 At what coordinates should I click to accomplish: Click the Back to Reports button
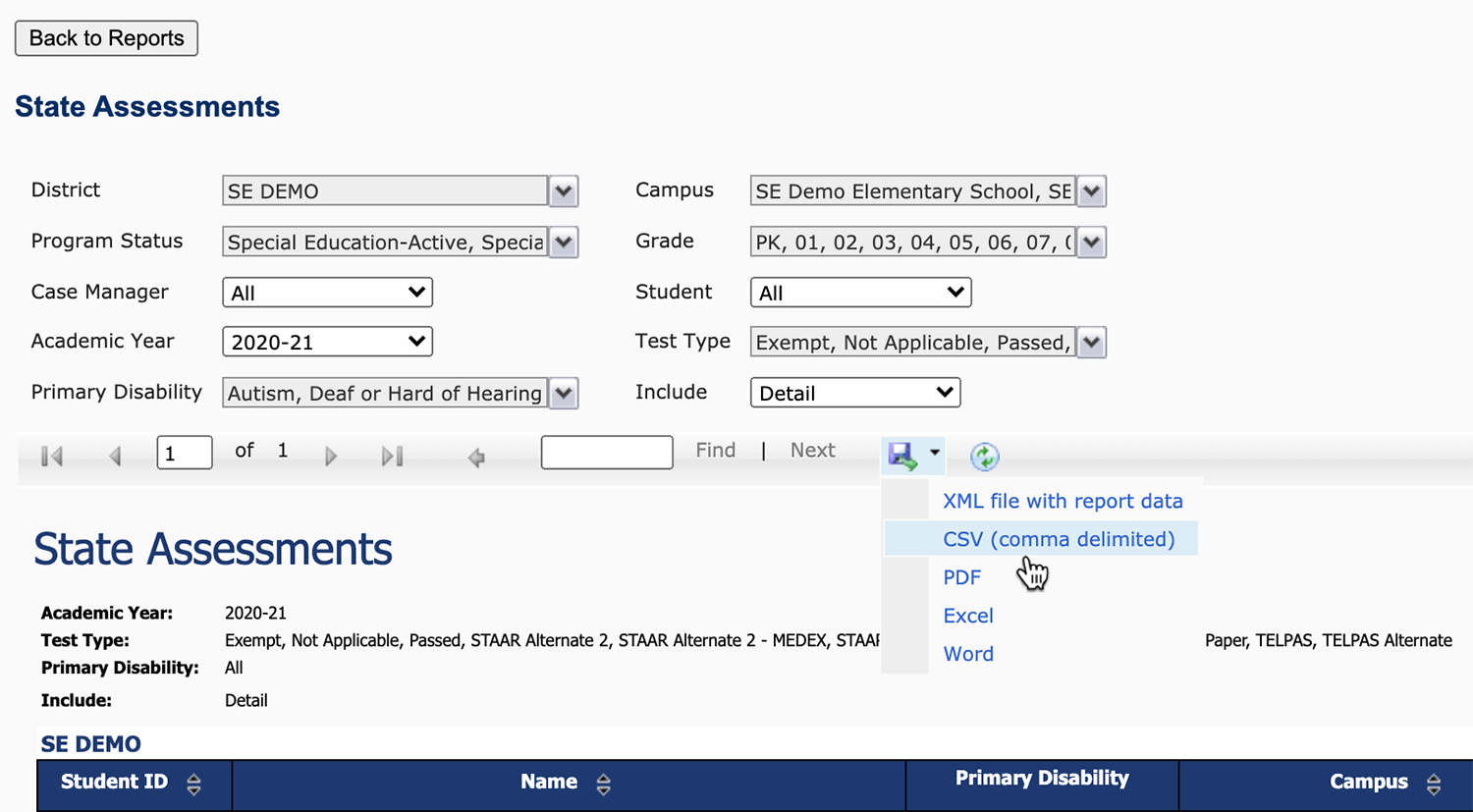click(106, 38)
